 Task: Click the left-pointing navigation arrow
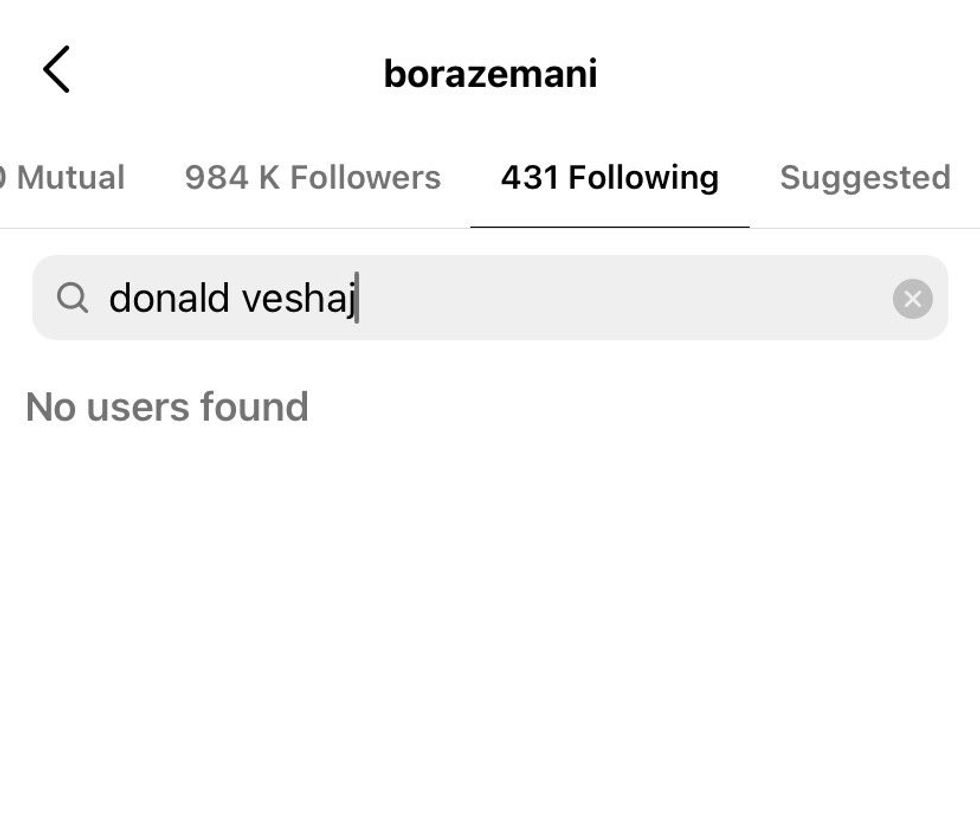coord(57,70)
